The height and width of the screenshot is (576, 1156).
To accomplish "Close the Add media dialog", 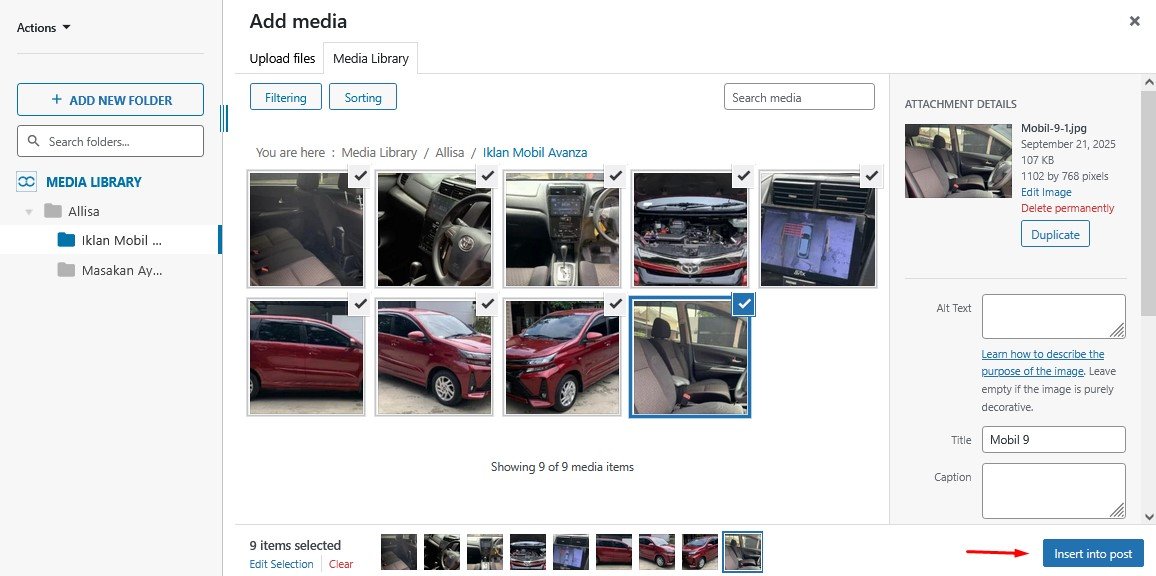I will click(x=1135, y=21).
